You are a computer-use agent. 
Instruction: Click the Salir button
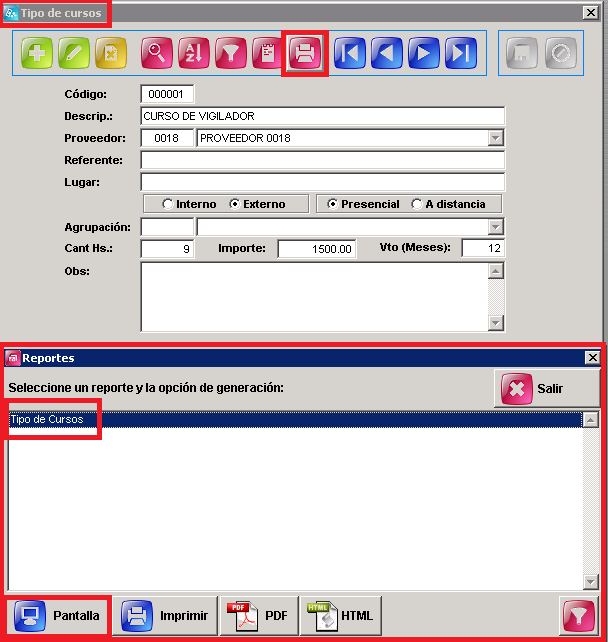[547, 388]
